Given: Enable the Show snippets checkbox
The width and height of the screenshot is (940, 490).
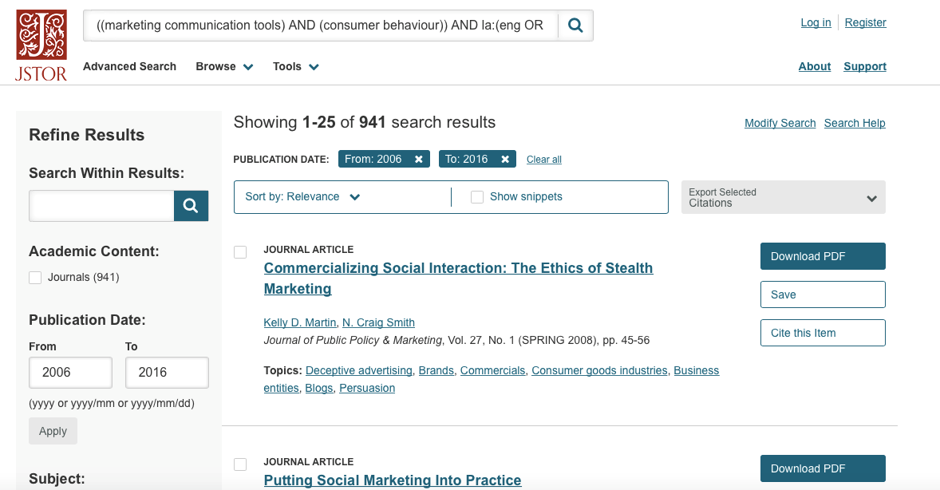Looking at the screenshot, I should pos(477,197).
